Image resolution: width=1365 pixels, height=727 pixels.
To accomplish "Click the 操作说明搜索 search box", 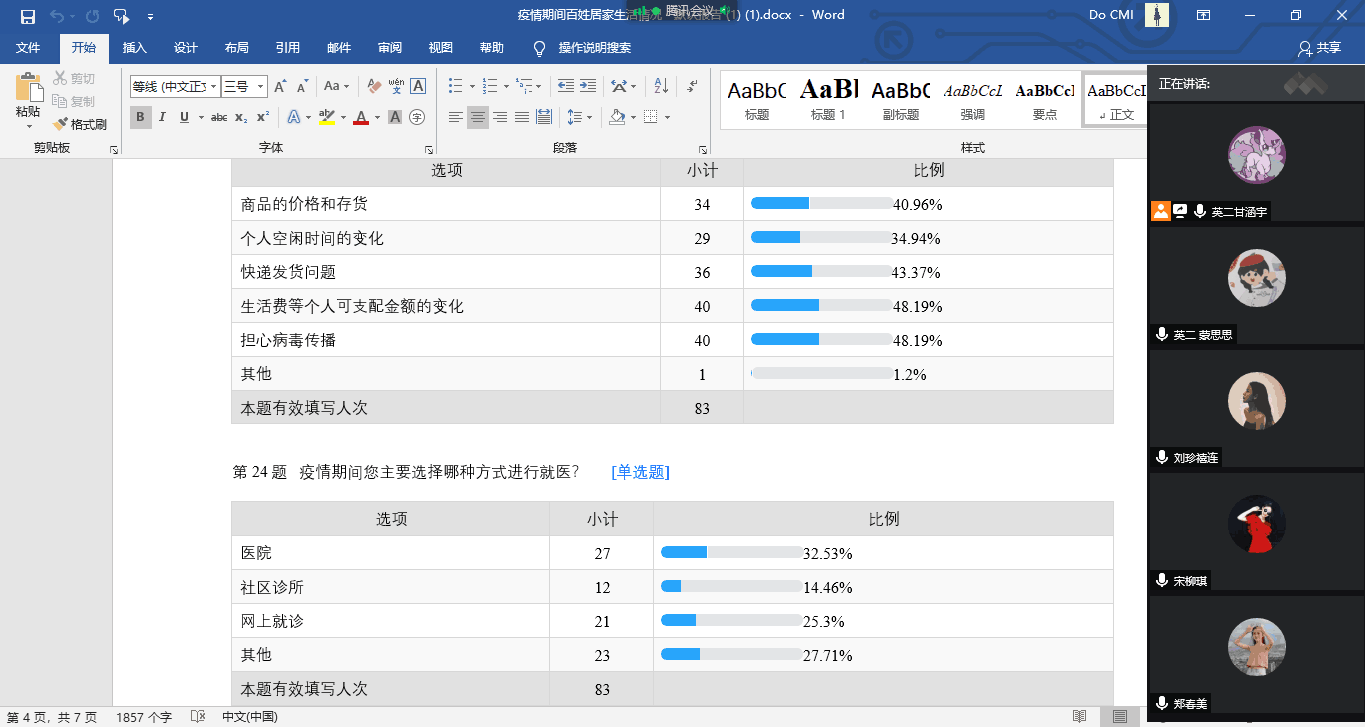I will click(595, 48).
